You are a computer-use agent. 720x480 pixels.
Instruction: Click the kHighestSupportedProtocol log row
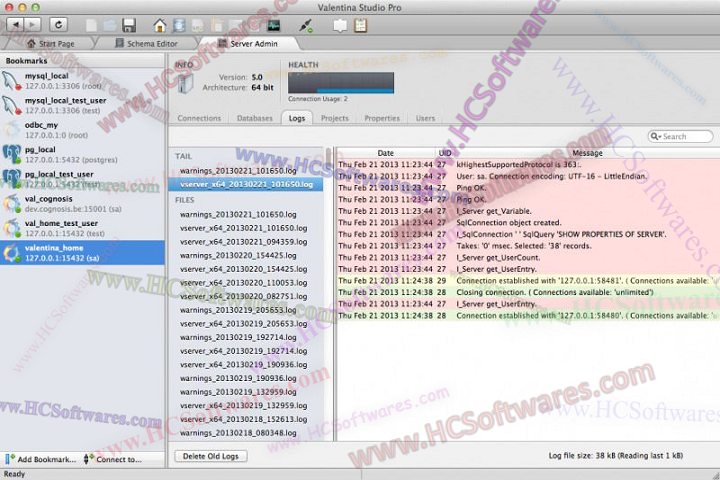(x=528, y=164)
